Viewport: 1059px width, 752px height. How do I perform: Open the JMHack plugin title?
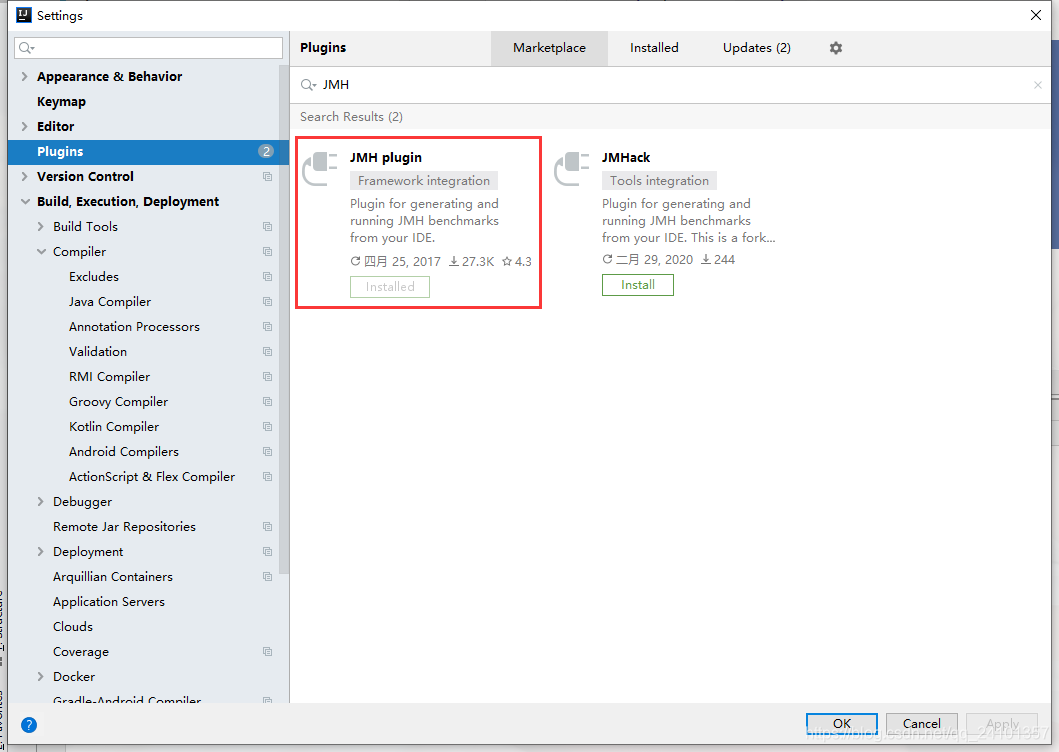[x=626, y=157]
